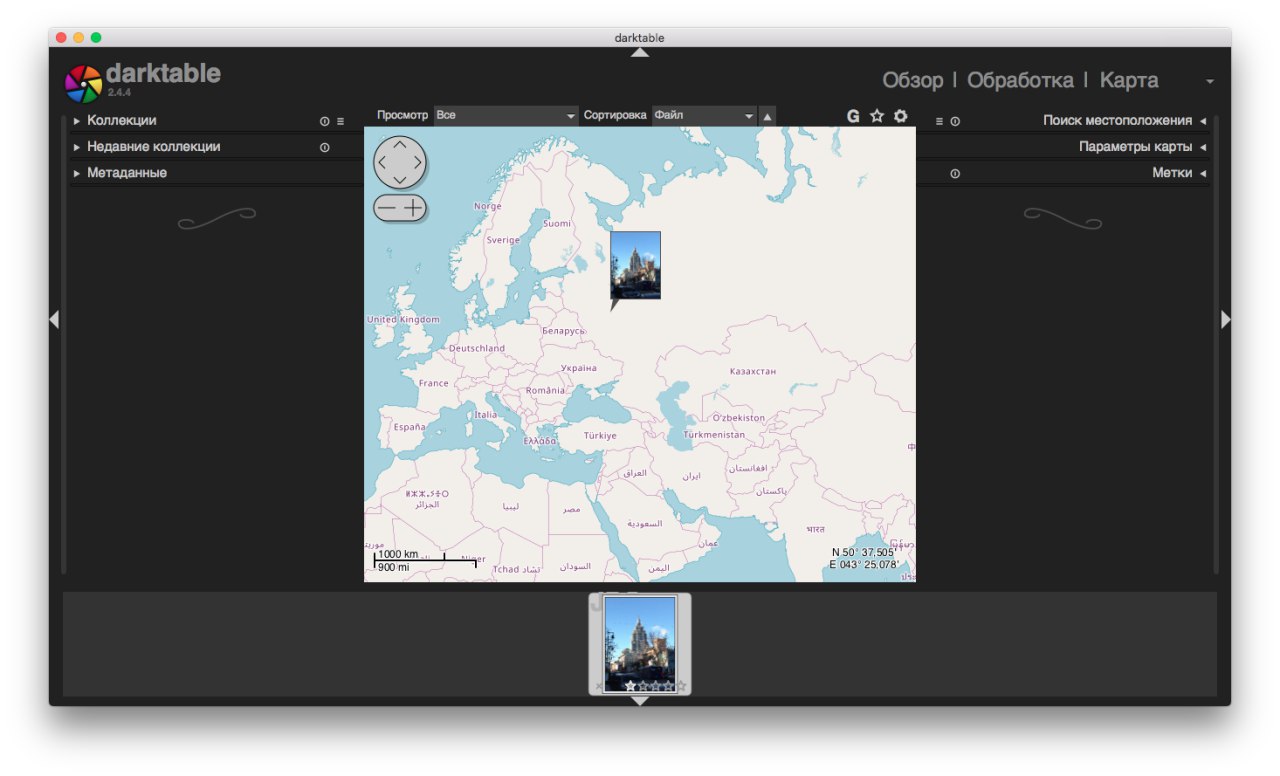Toggle the star overlay icon in the toolbar
Screen dimensions: 1280x776
coord(877,116)
